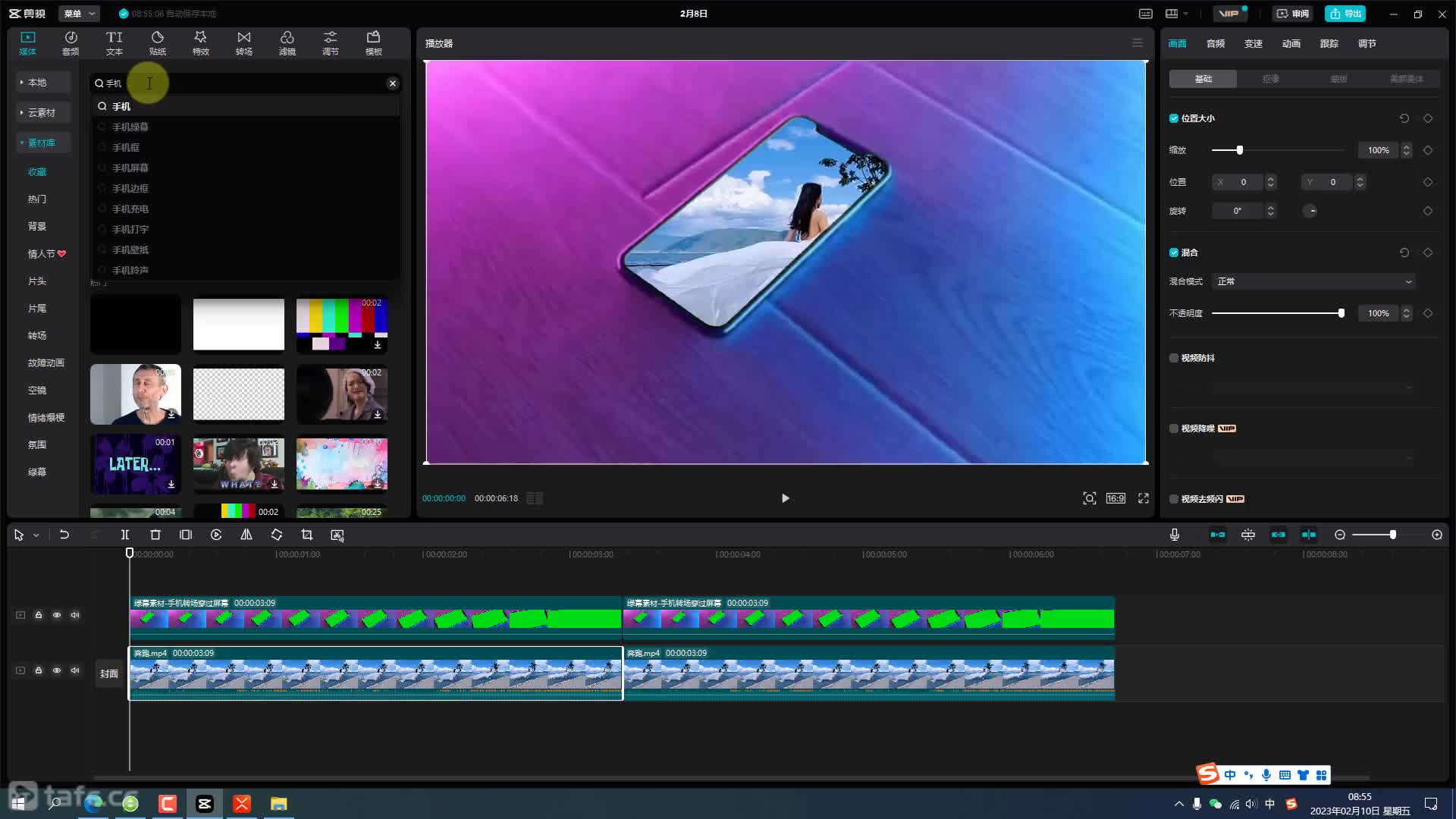Switch to the 跟踪 tracking tab
The height and width of the screenshot is (819, 1456).
pyautogui.click(x=1329, y=44)
